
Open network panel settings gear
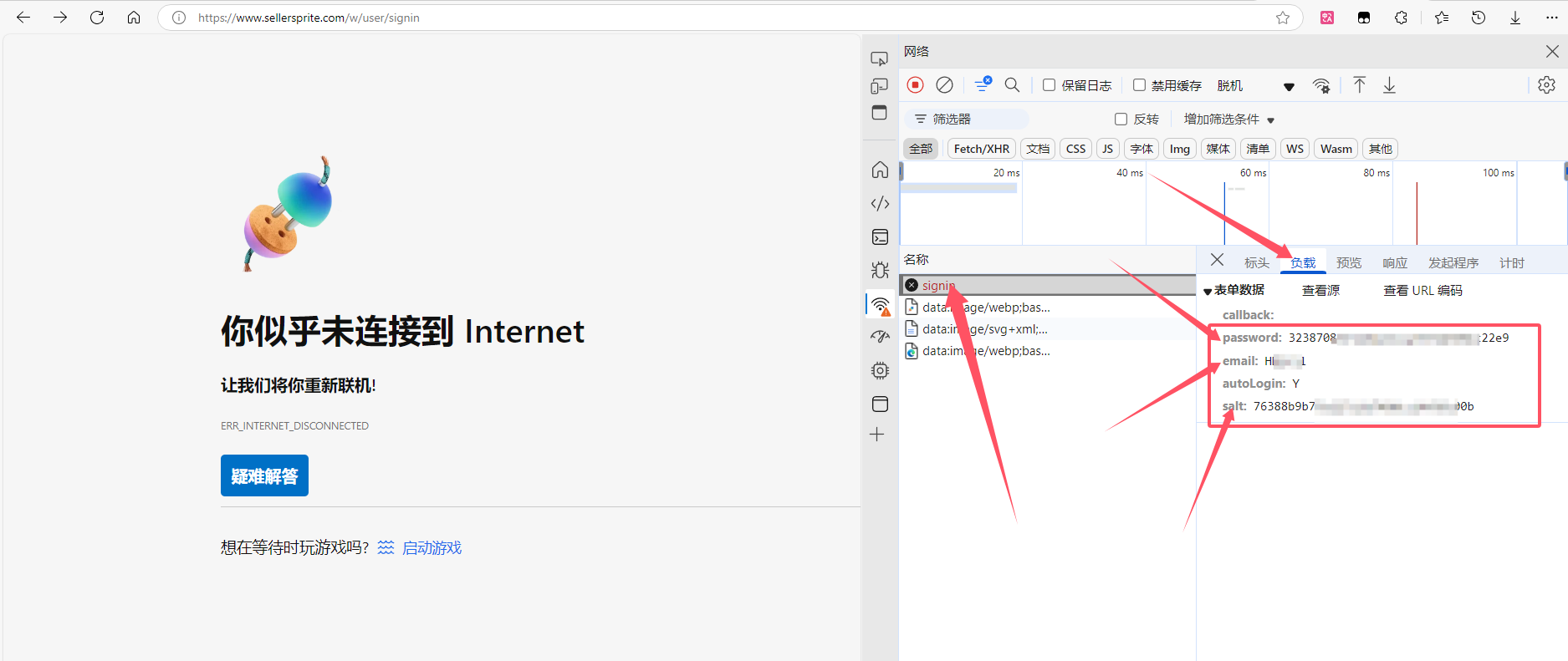pyautogui.click(x=1546, y=84)
